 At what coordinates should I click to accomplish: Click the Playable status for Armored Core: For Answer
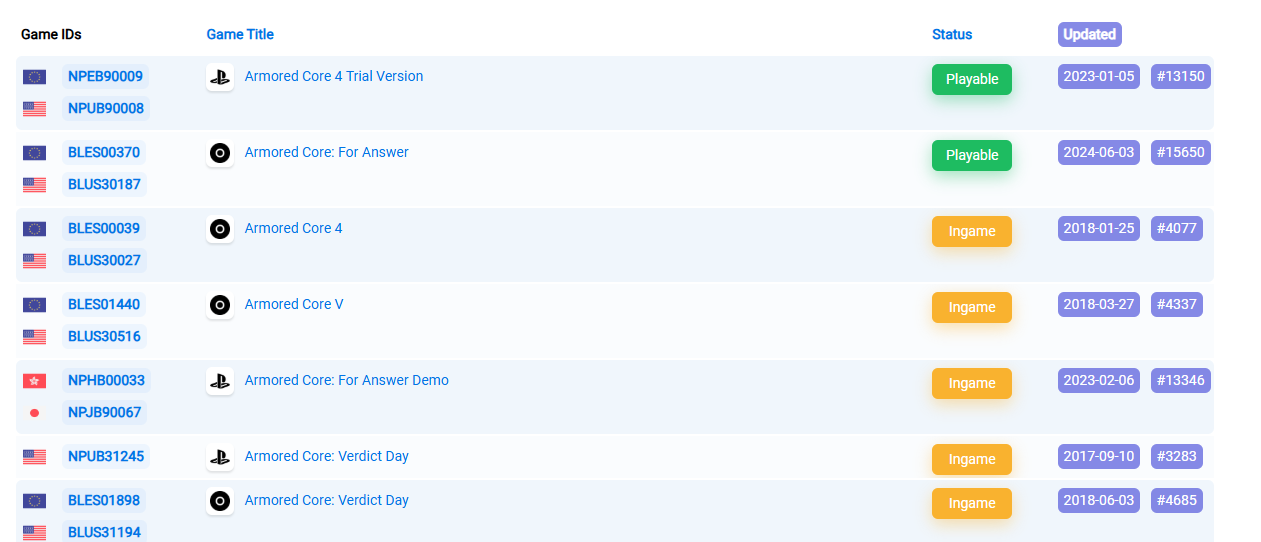pos(972,155)
